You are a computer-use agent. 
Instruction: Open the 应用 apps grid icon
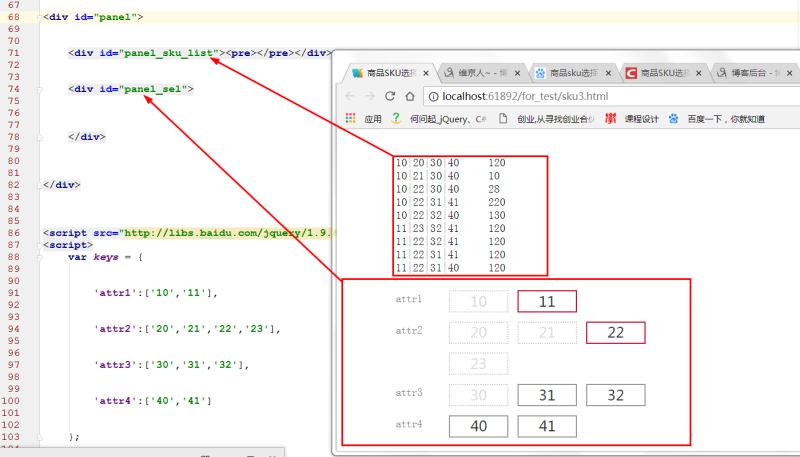(351, 118)
